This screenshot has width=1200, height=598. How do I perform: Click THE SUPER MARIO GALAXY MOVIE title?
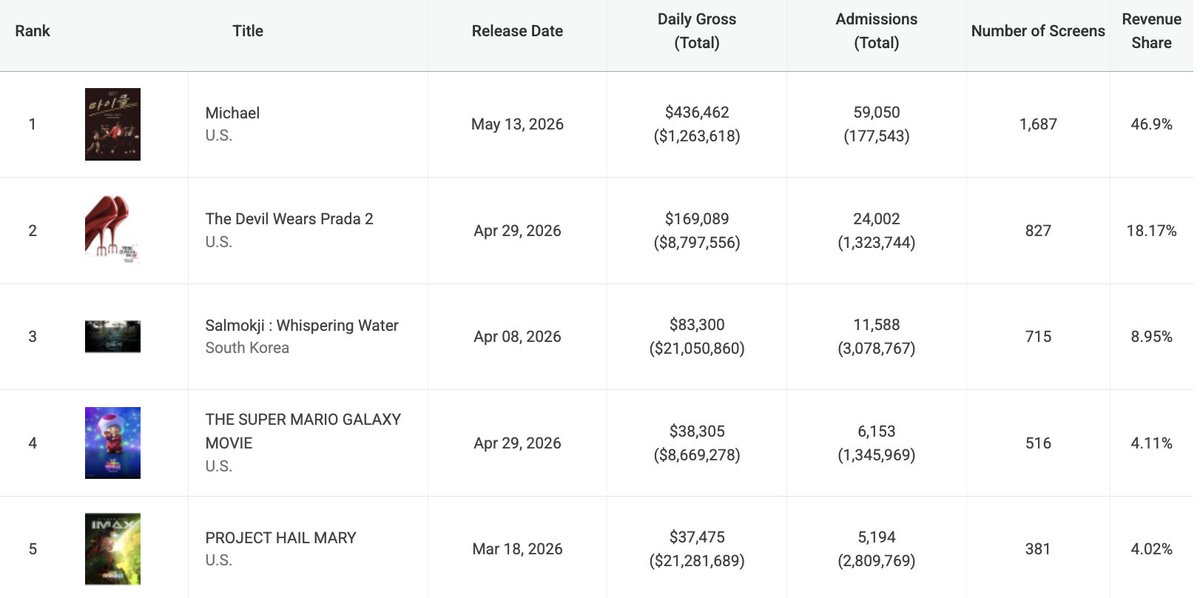[303, 431]
